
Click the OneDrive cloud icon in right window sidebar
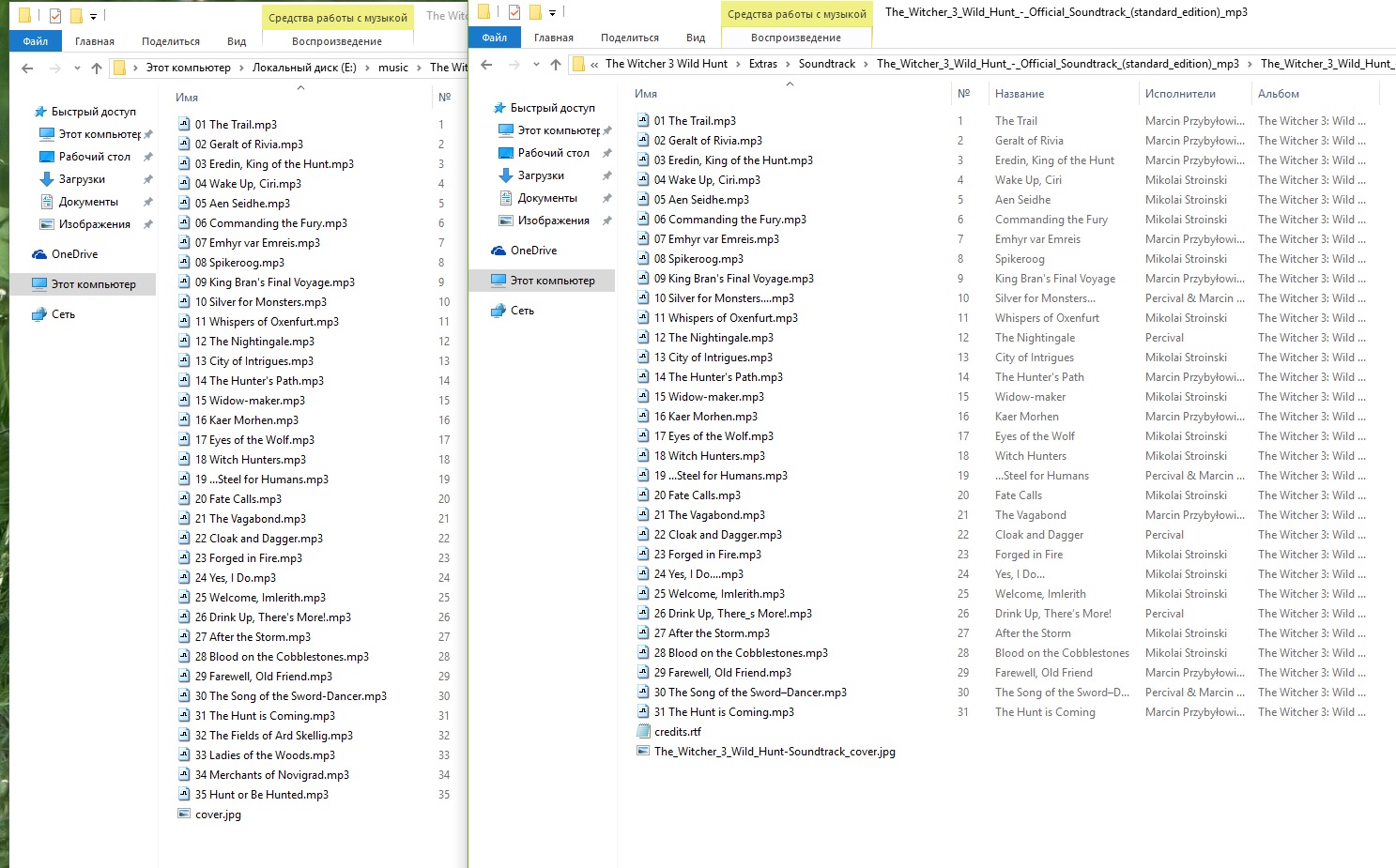point(499,251)
